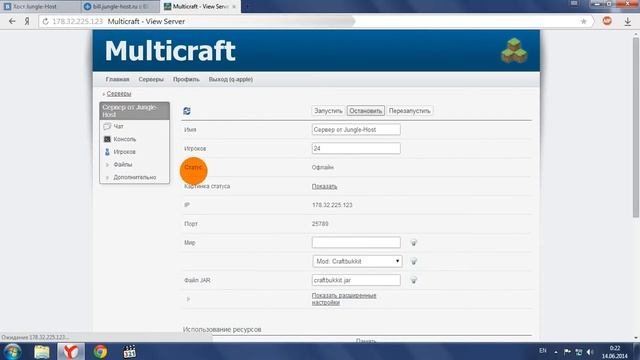
Task: Open Чат from the sidebar
Action: [118, 127]
